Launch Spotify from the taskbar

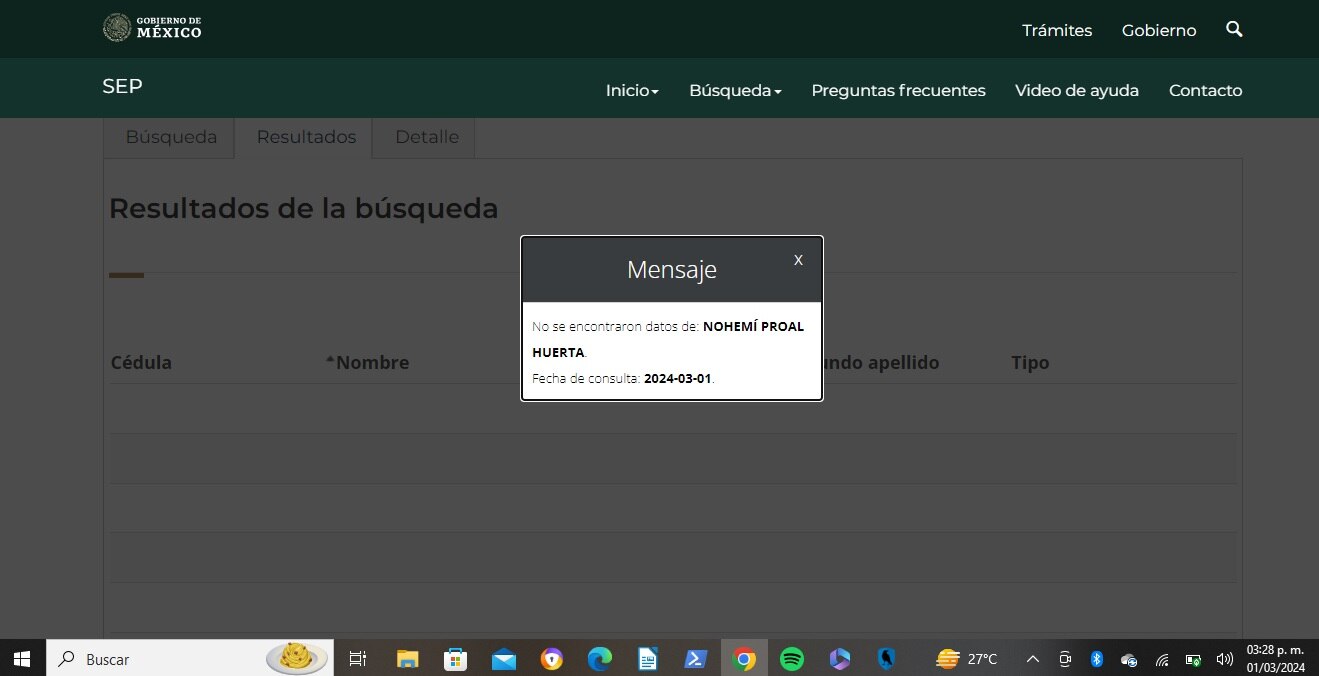click(792, 659)
